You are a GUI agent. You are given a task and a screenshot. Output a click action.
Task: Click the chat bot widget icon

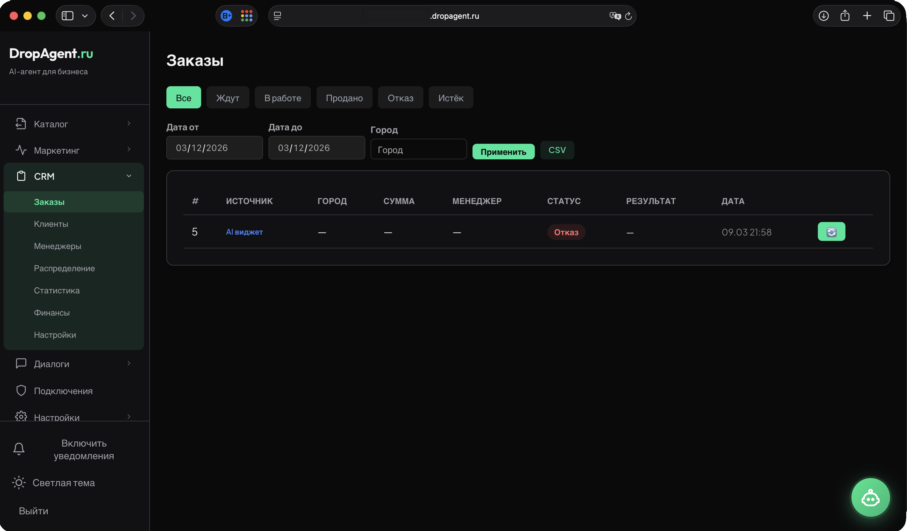tap(870, 497)
